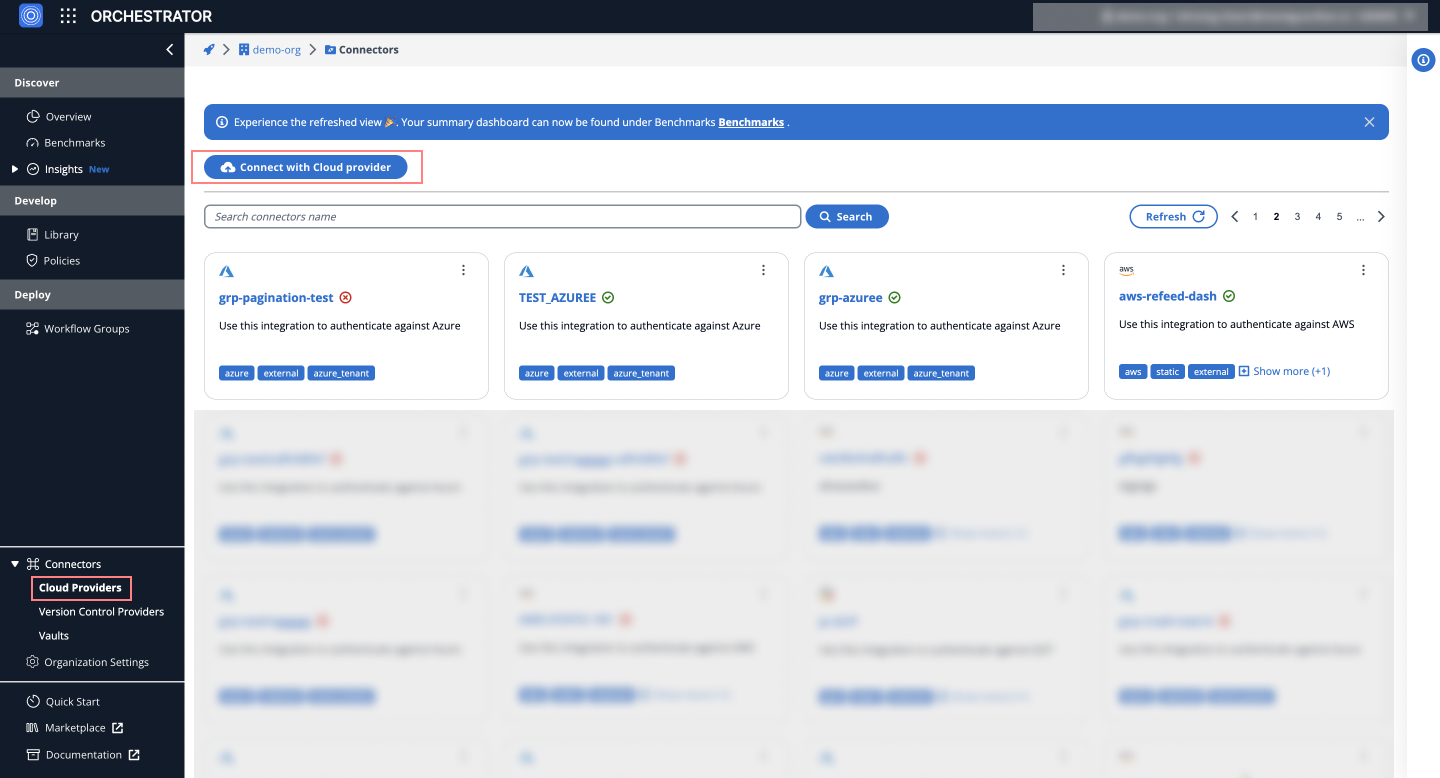Click the Search button
Image resolution: width=1440 pixels, height=778 pixels.
pos(847,217)
